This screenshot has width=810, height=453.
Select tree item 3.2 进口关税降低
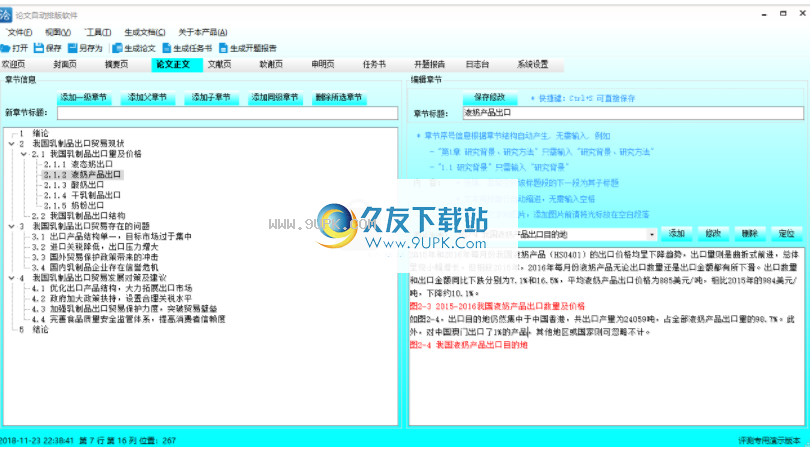pyautogui.click(x=95, y=247)
